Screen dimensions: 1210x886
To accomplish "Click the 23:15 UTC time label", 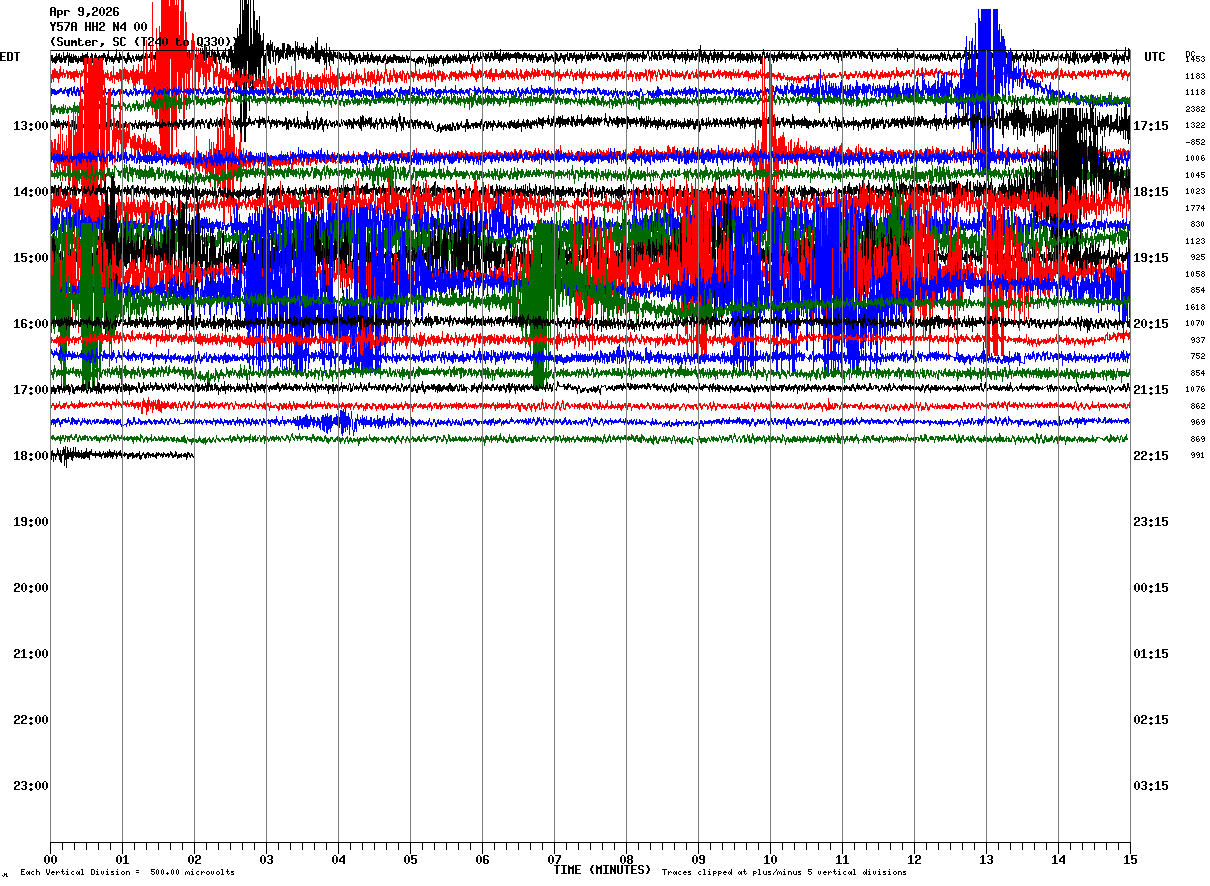I will coord(1152,522).
